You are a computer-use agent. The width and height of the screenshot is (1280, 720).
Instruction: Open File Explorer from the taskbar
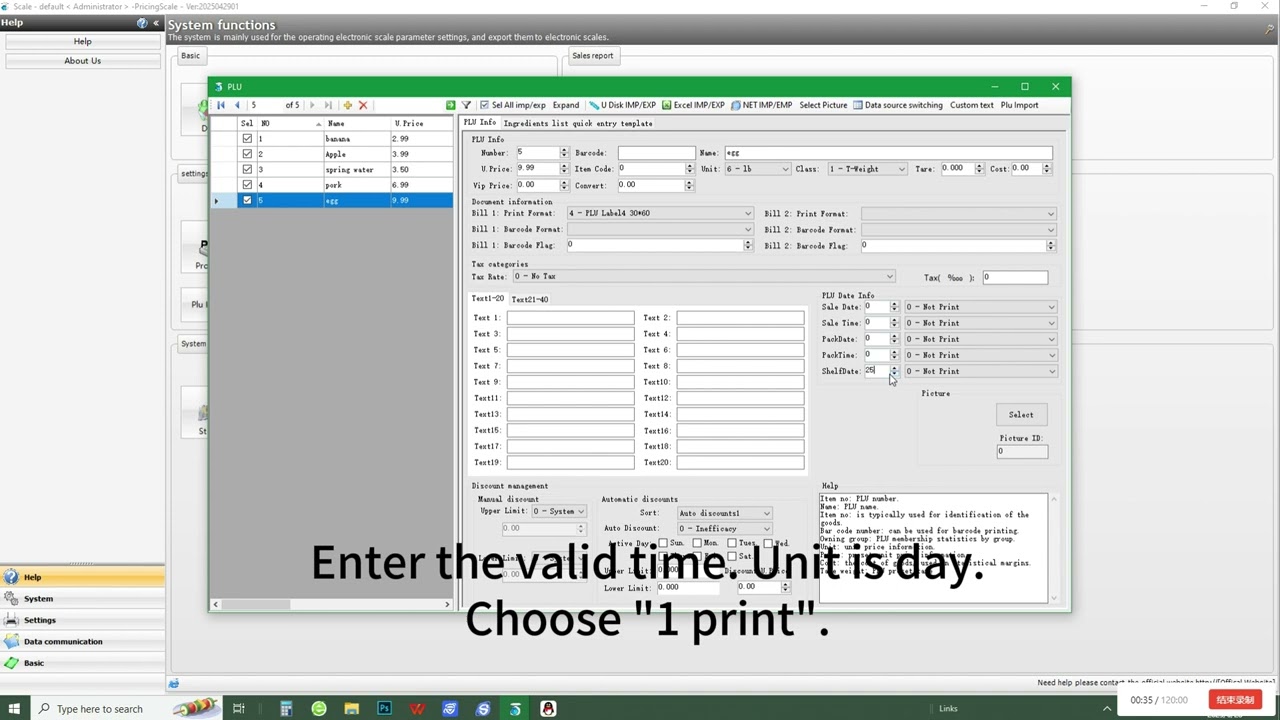point(351,708)
